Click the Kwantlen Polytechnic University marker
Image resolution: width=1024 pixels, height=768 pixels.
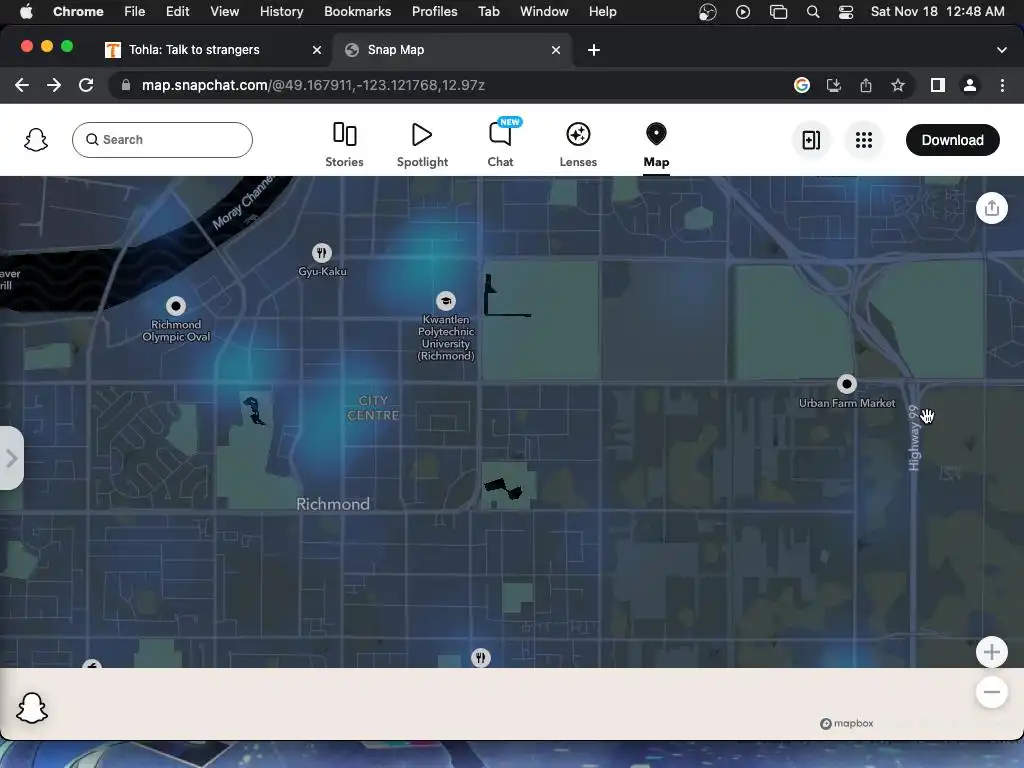click(446, 301)
